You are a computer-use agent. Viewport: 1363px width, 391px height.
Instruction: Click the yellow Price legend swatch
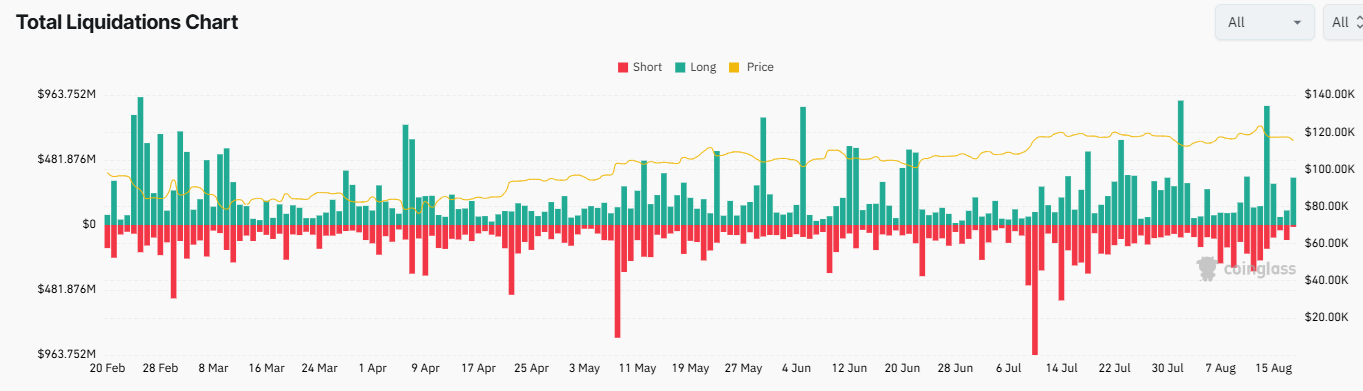tap(734, 67)
